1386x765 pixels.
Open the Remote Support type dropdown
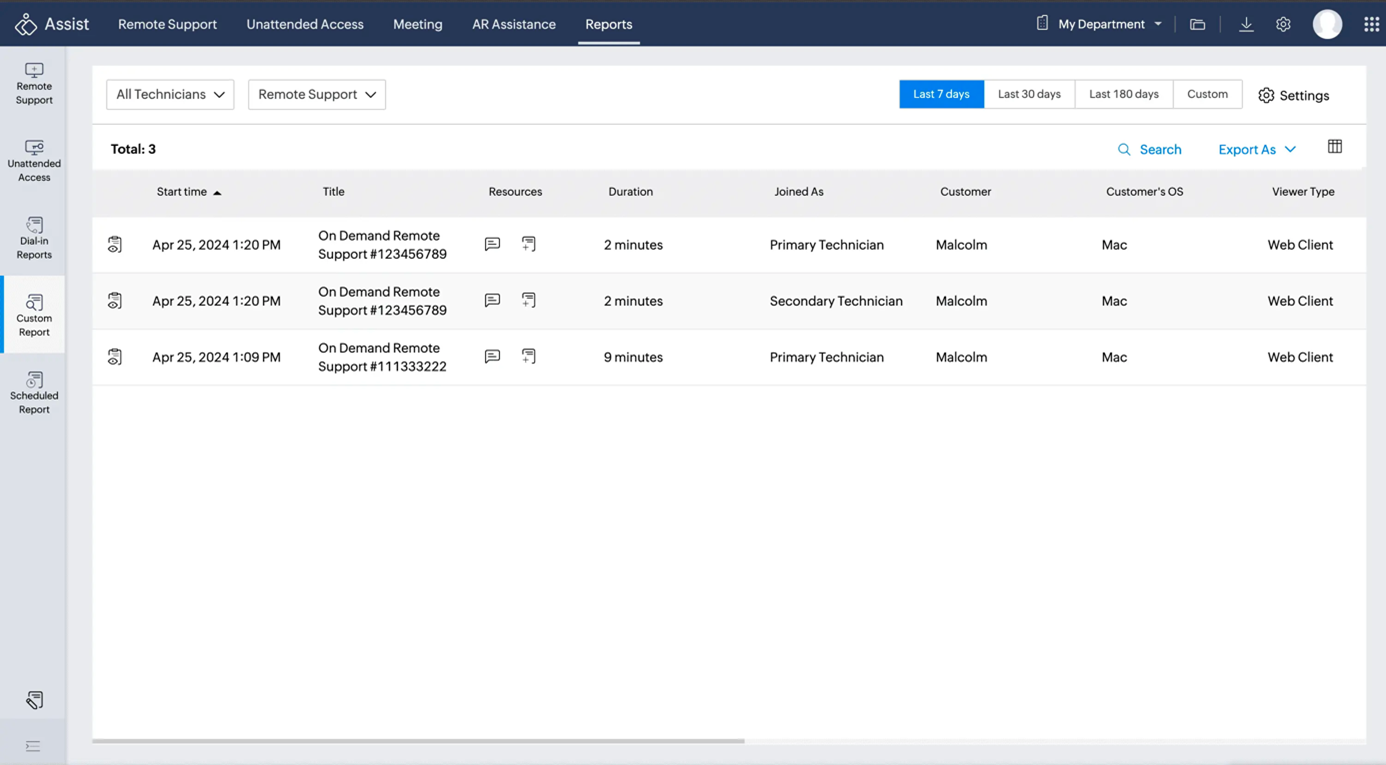pos(317,94)
